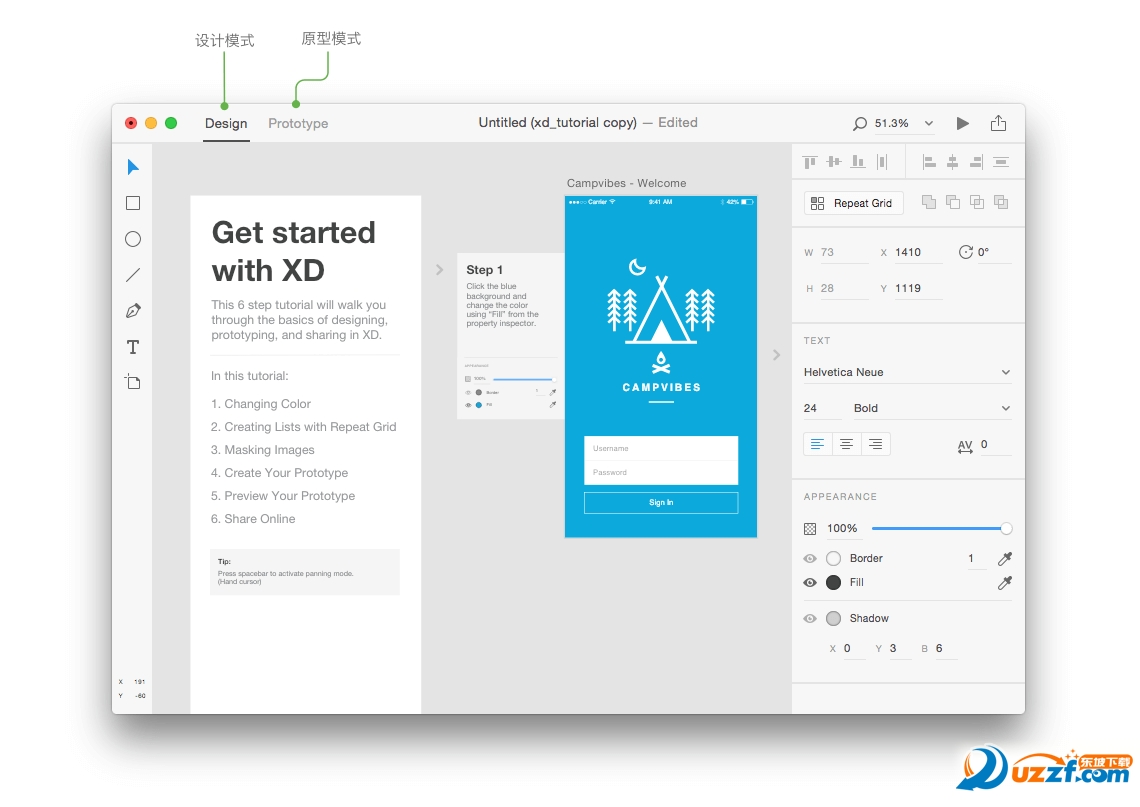1140x807 pixels.
Task: Toggle Fill visibility eye
Action: tap(810, 582)
